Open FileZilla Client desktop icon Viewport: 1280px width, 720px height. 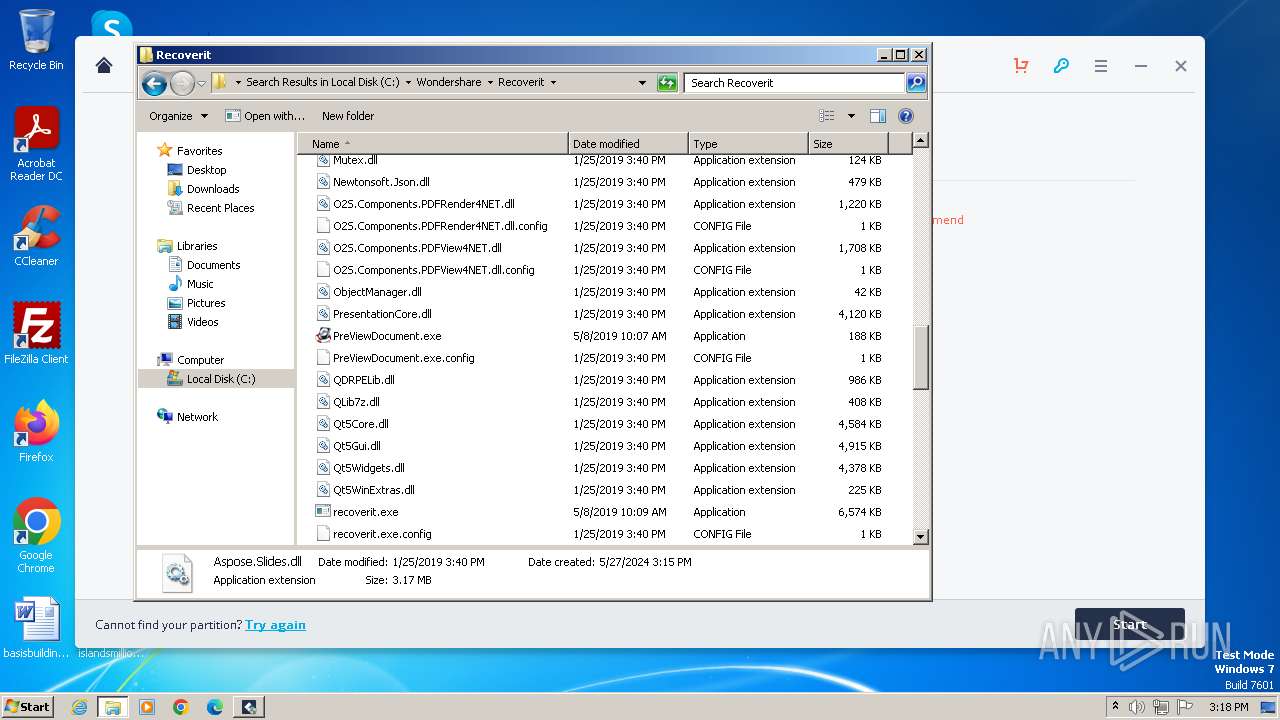pos(36,333)
